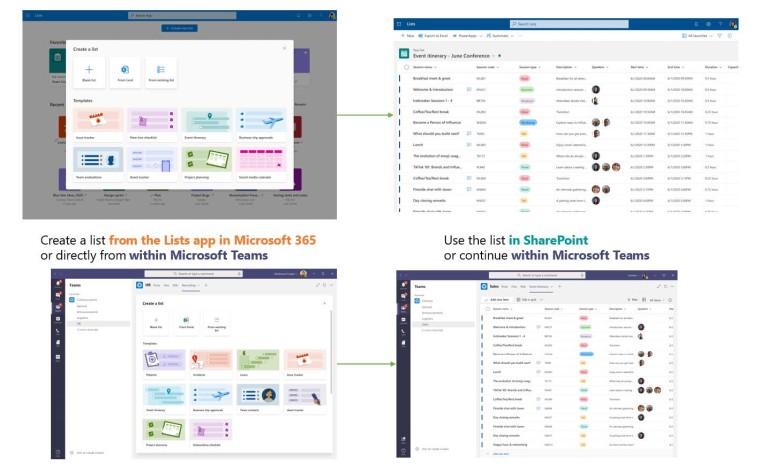Open more commands ellipsis after Automate
The image size is (760, 471).
pyautogui.click(x=520, y=36)
